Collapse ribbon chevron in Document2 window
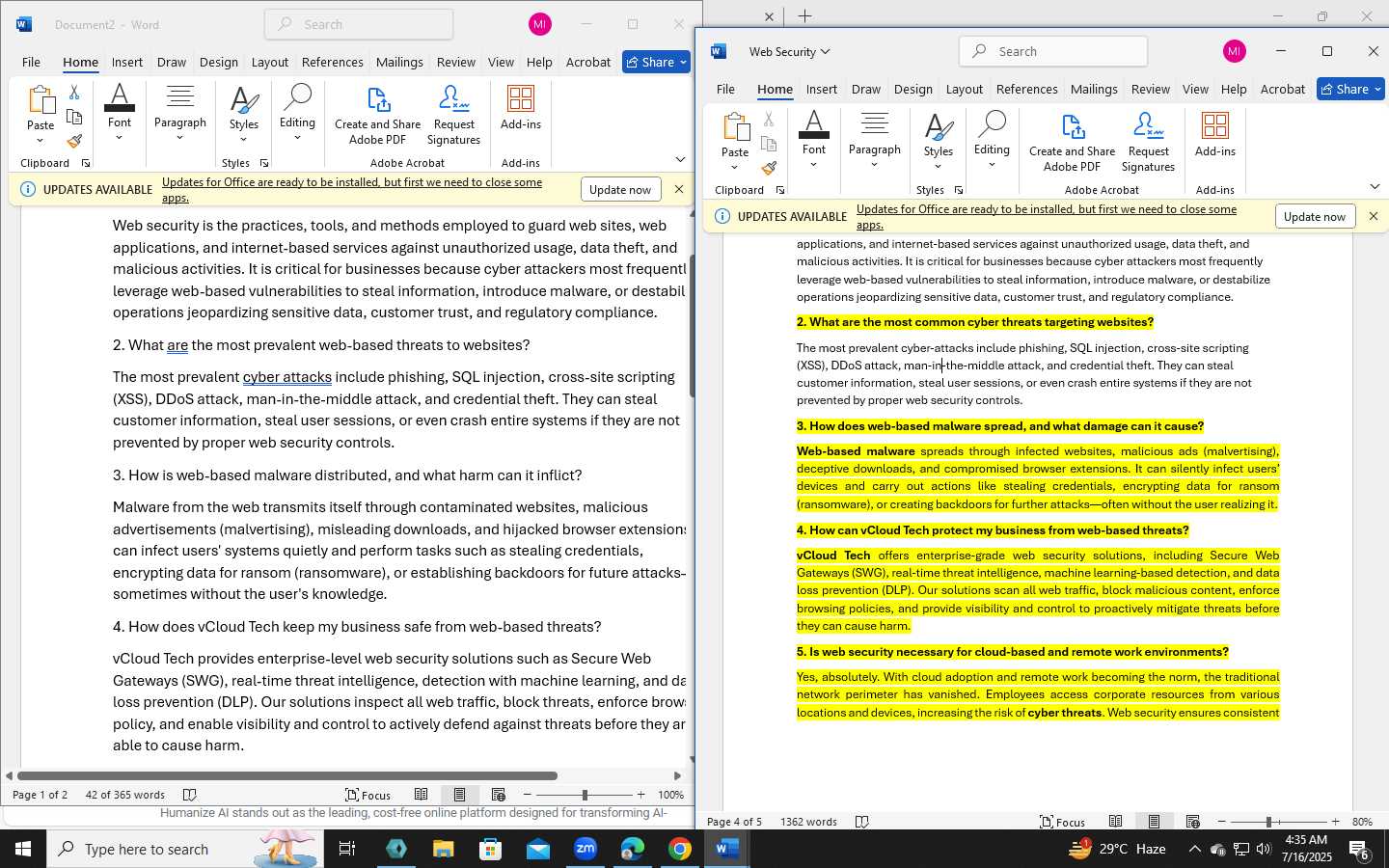The image size is (1389, 868). [x=680, y=159]
